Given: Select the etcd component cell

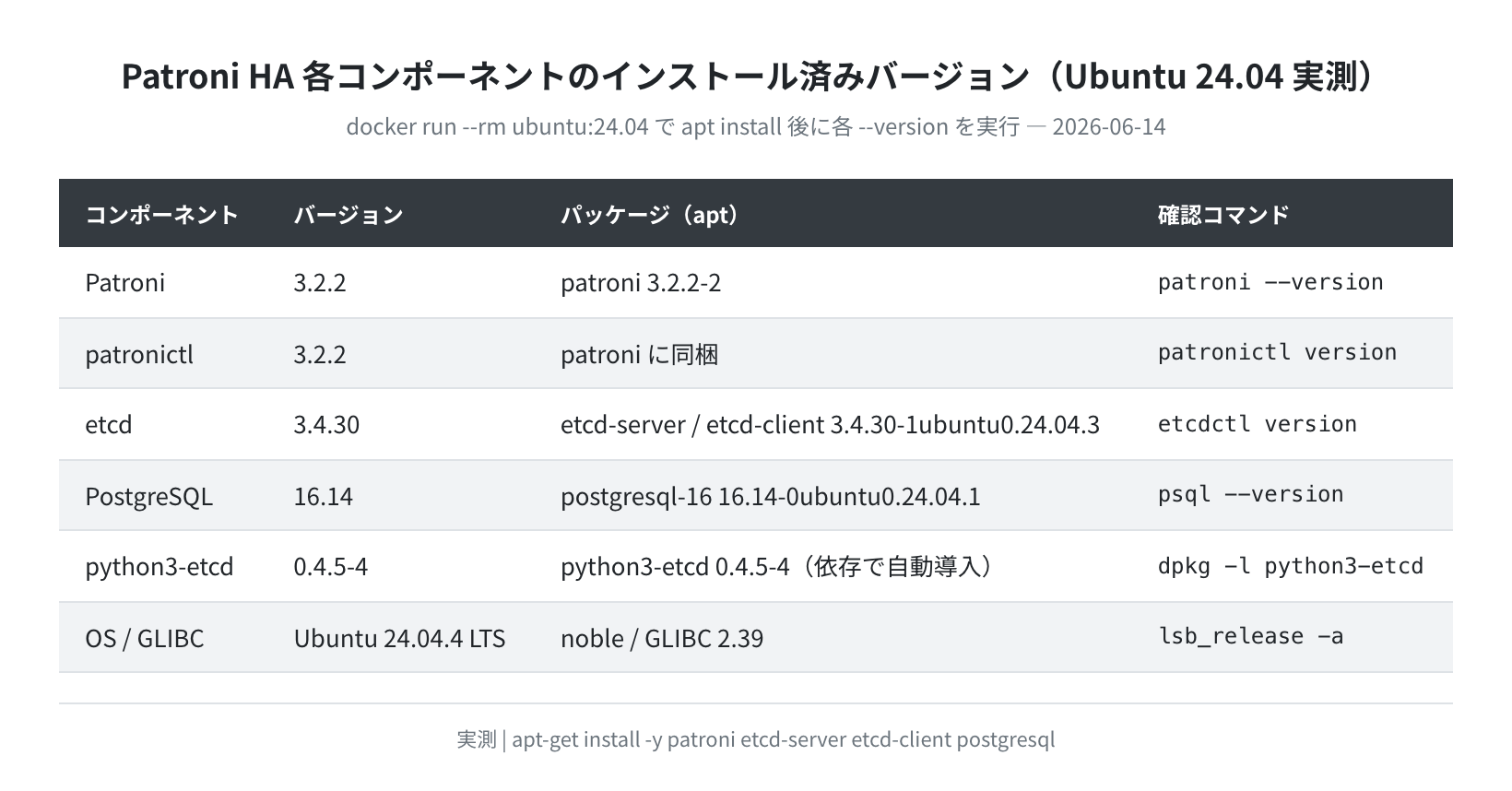Looking at the screenshot, I should (109, 424).
